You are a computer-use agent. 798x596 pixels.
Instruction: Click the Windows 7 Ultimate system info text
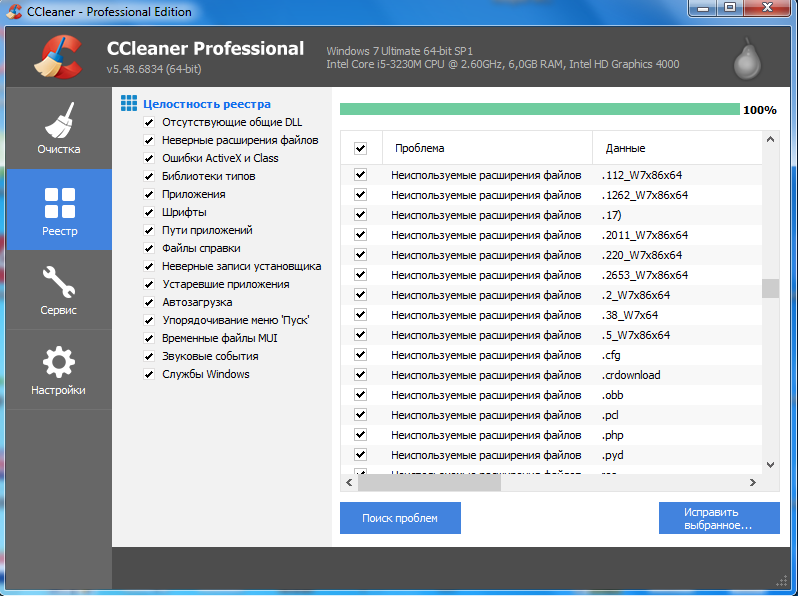(400, 51)
